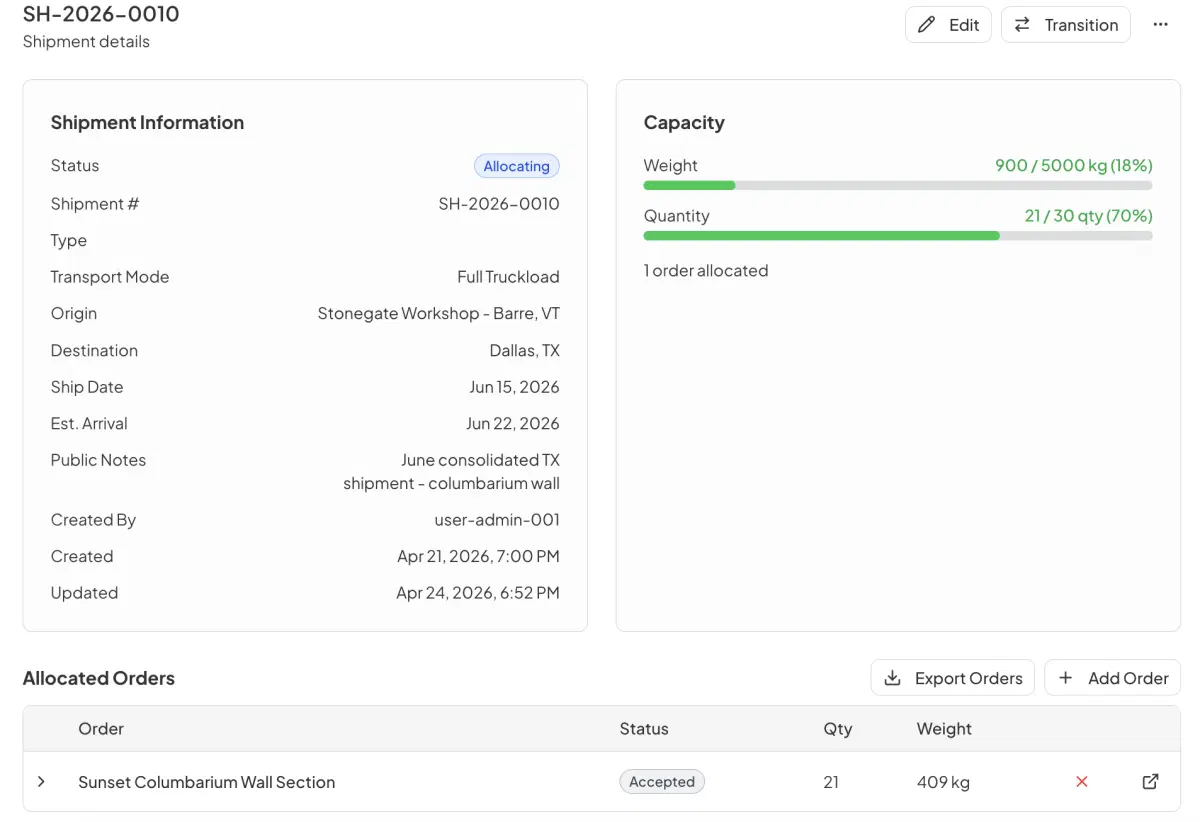Click the Add Order plus button
Viewport: 1200px width, 822px height.
click(x=1112, y=678)
